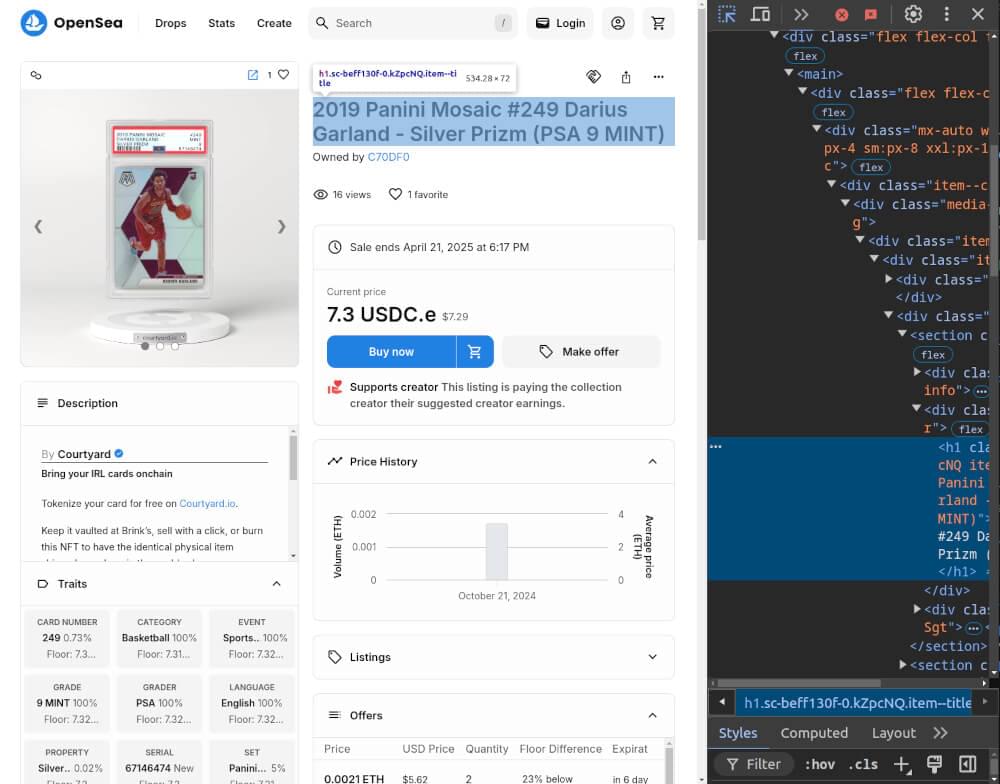Collapse the Traits panel

277,583
